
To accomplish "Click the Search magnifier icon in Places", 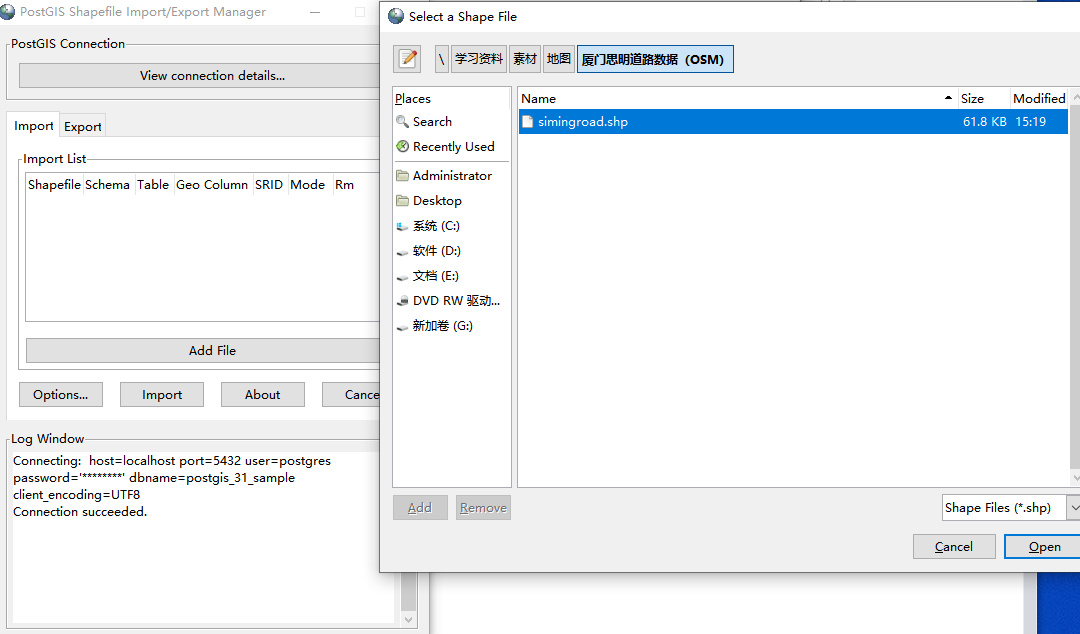I will click(x=402, y=122).
